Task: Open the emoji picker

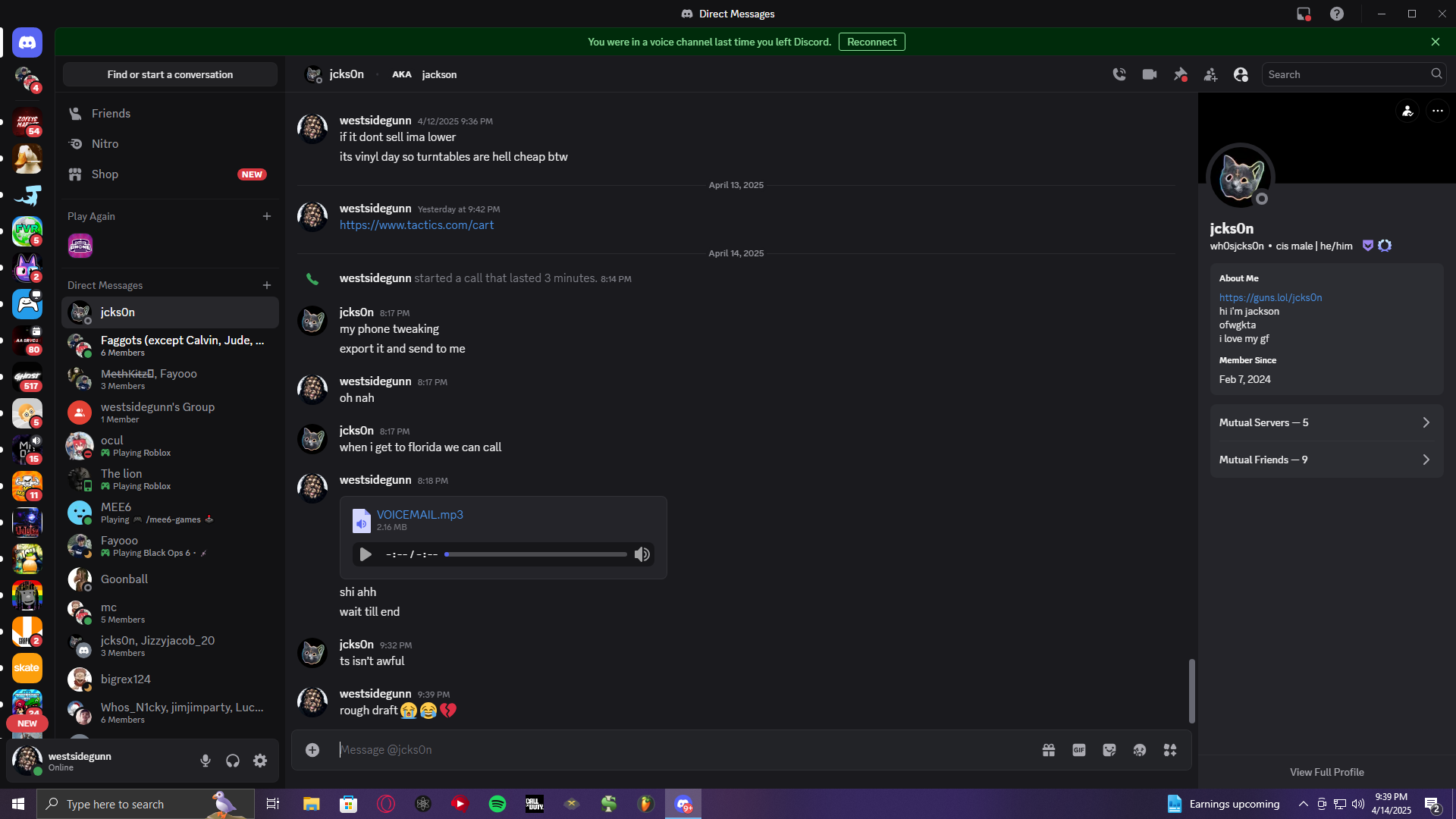Action: [x=1140, y=750]
